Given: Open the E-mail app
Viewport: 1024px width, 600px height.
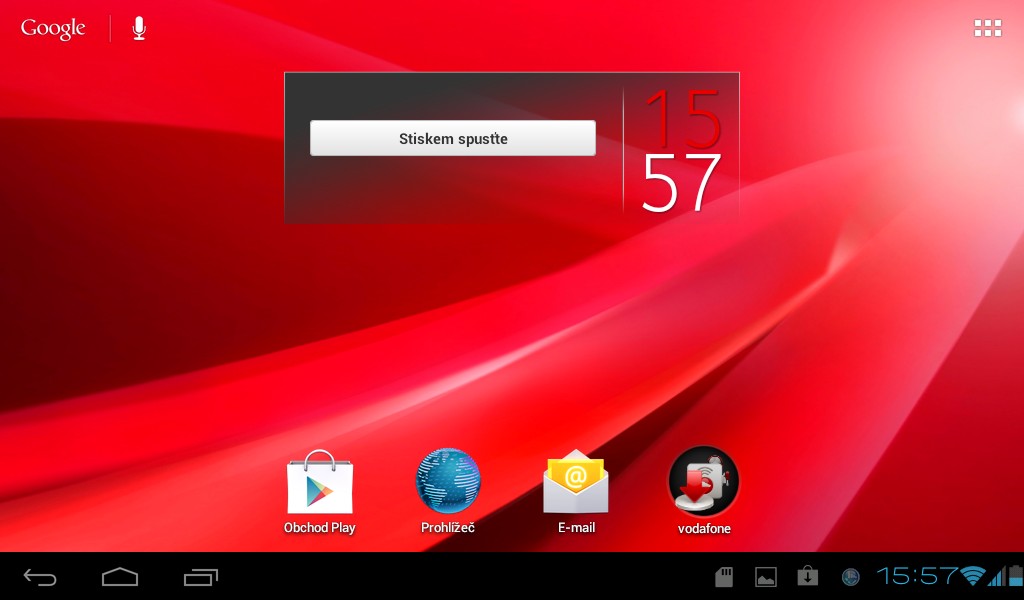Looking at the screenshot, I should click(x=576, y=492).
